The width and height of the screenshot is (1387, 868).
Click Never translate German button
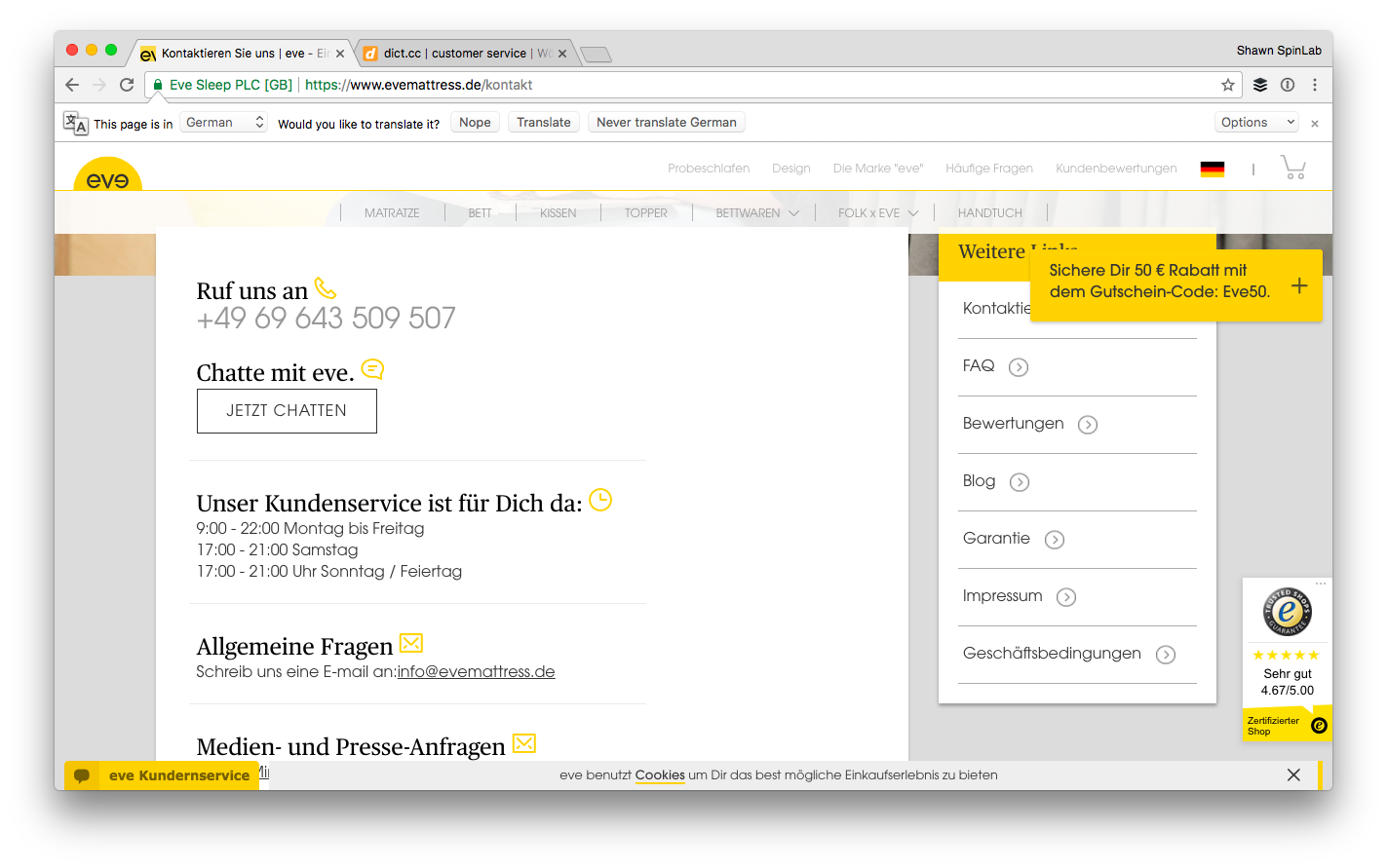[667, 123]
